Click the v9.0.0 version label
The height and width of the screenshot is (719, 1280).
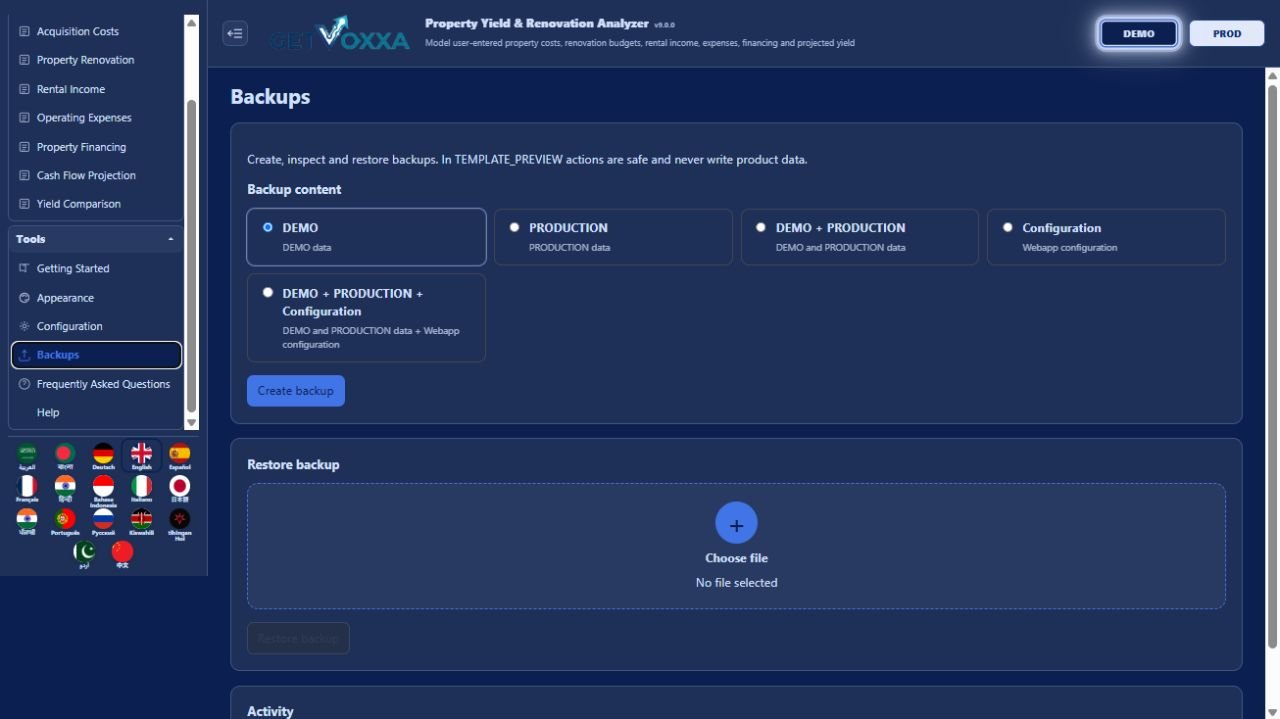pyautogui.click(x=665, y=24)
